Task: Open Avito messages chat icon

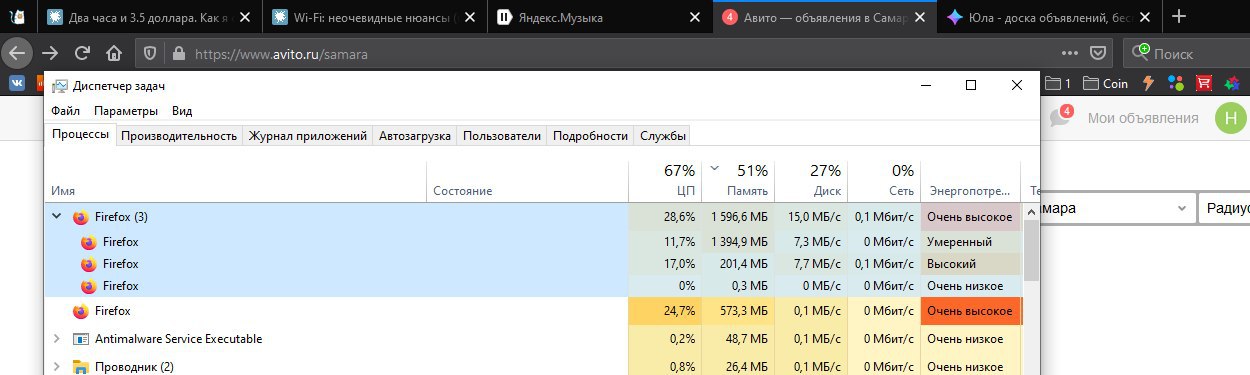Action: point(1060,117)
